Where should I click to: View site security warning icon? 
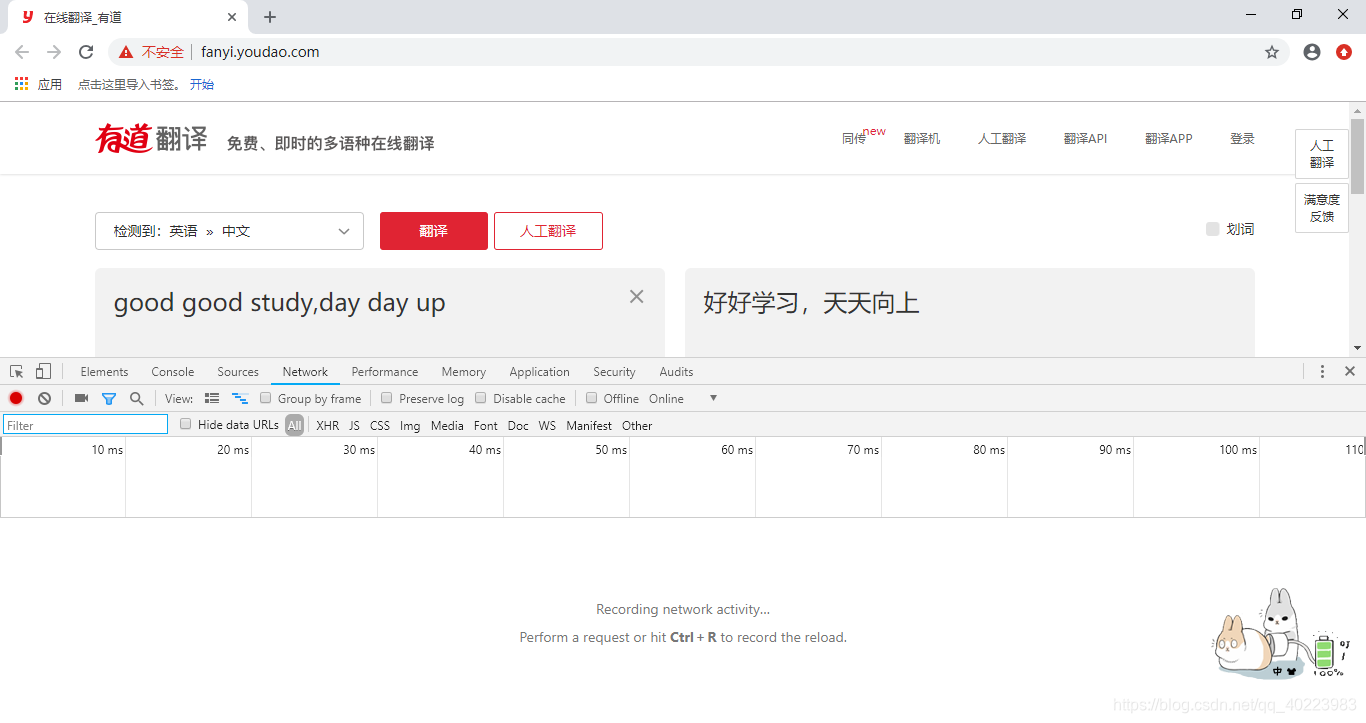[125, 52]
